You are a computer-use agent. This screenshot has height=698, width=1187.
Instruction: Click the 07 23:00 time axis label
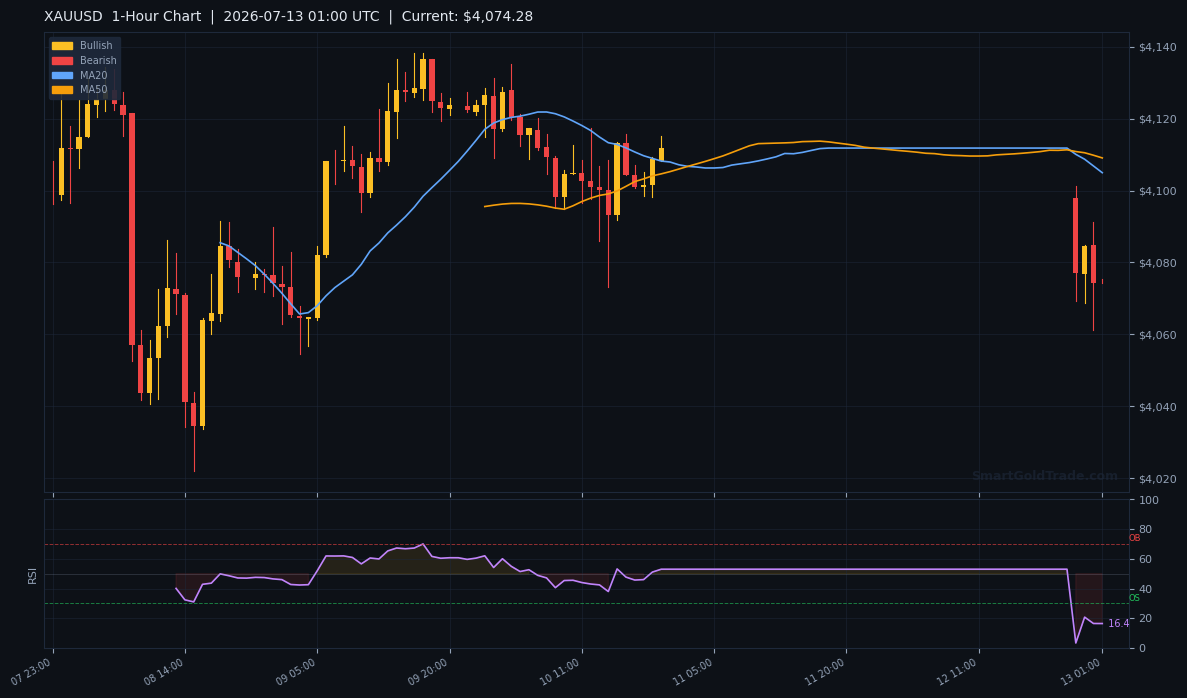(32, 672)
